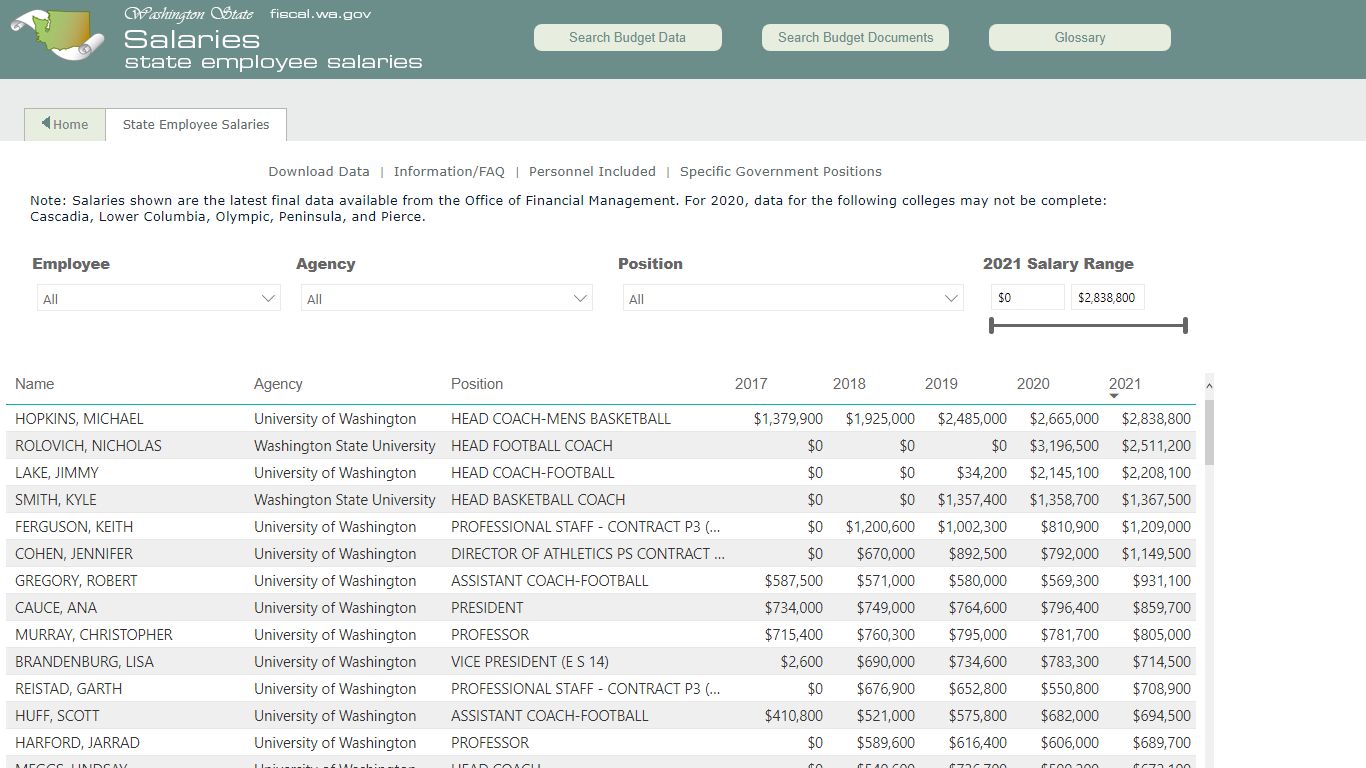Screen dimensions: 1366x768
Task: Follow the Download Data link
Action: [x=319, y=172]
